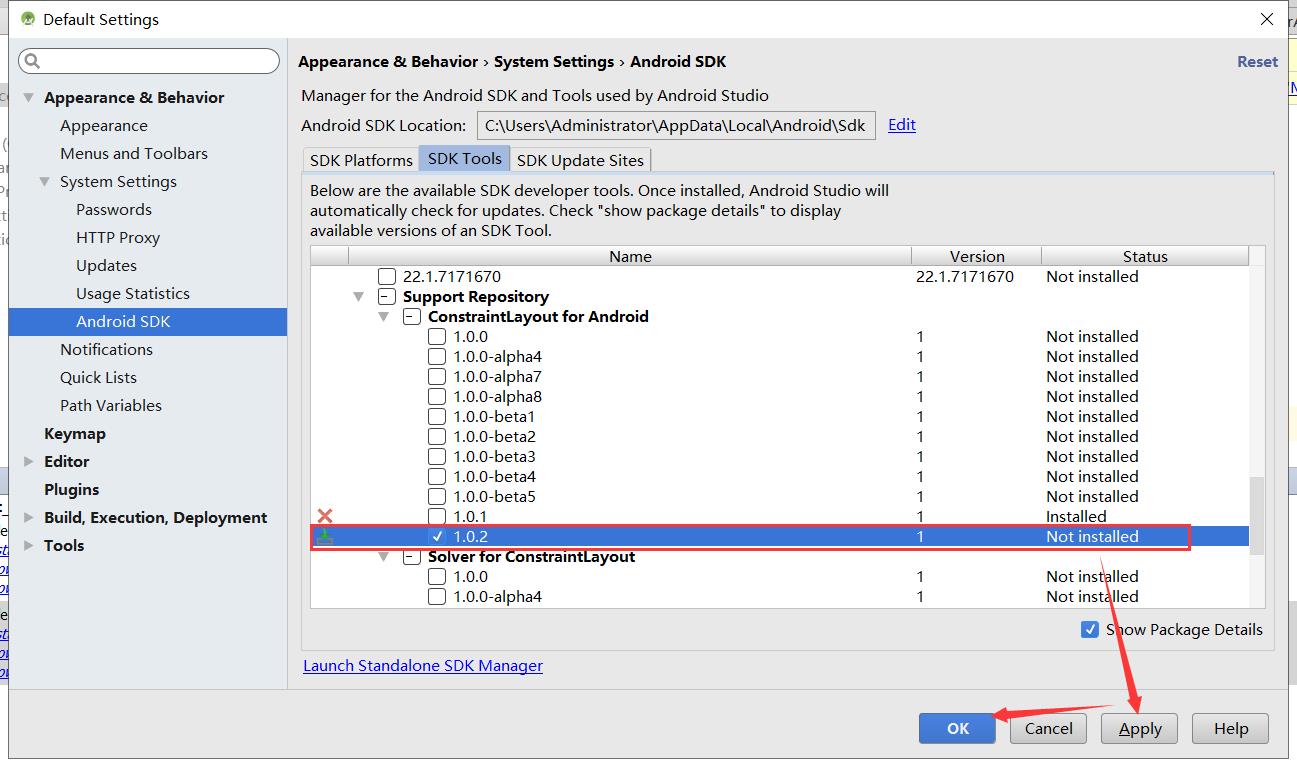Check the 1.0.0-alpha8 checkbox

437,396
